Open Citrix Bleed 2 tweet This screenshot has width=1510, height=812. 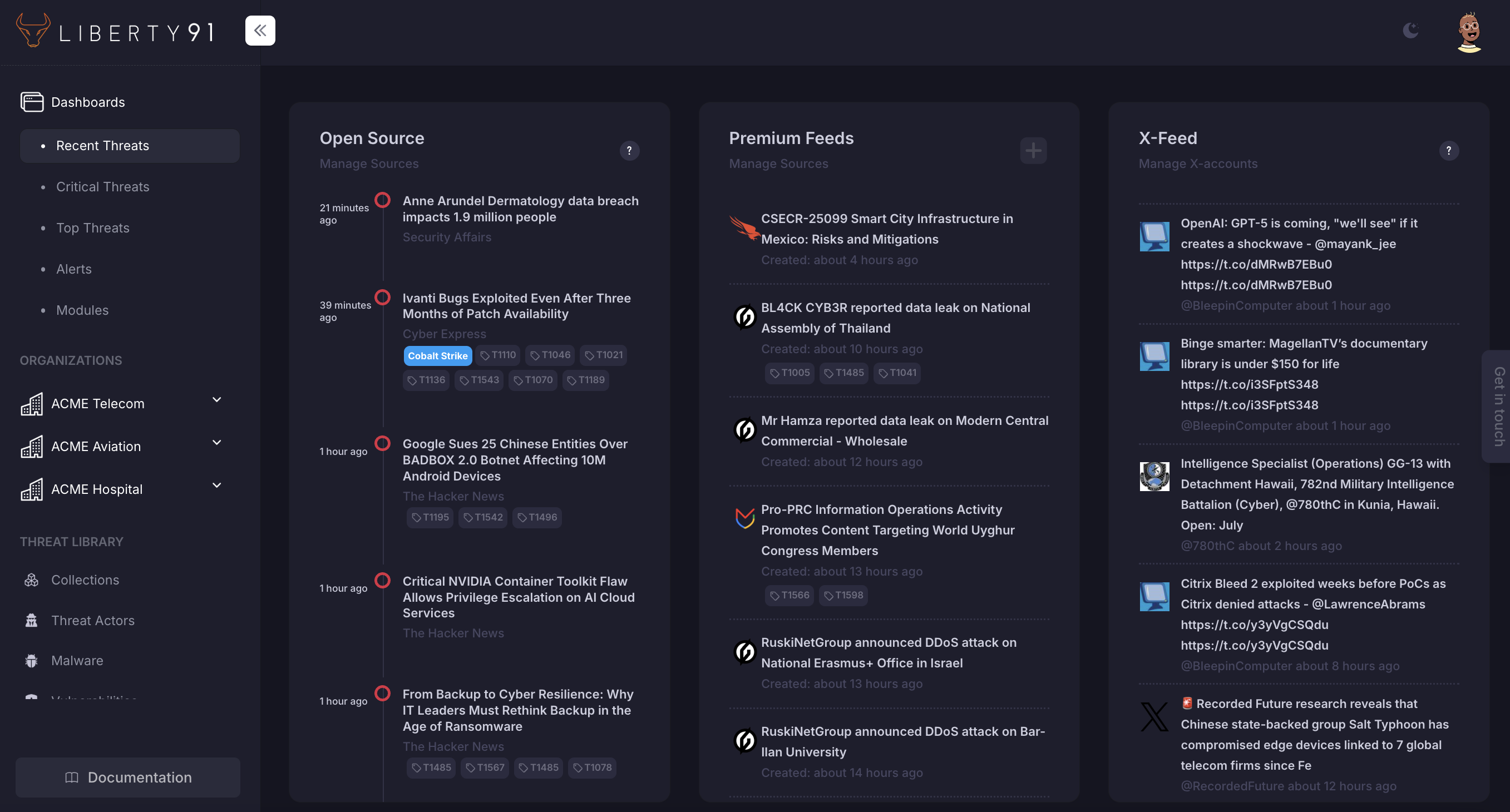click(1313, 615)
